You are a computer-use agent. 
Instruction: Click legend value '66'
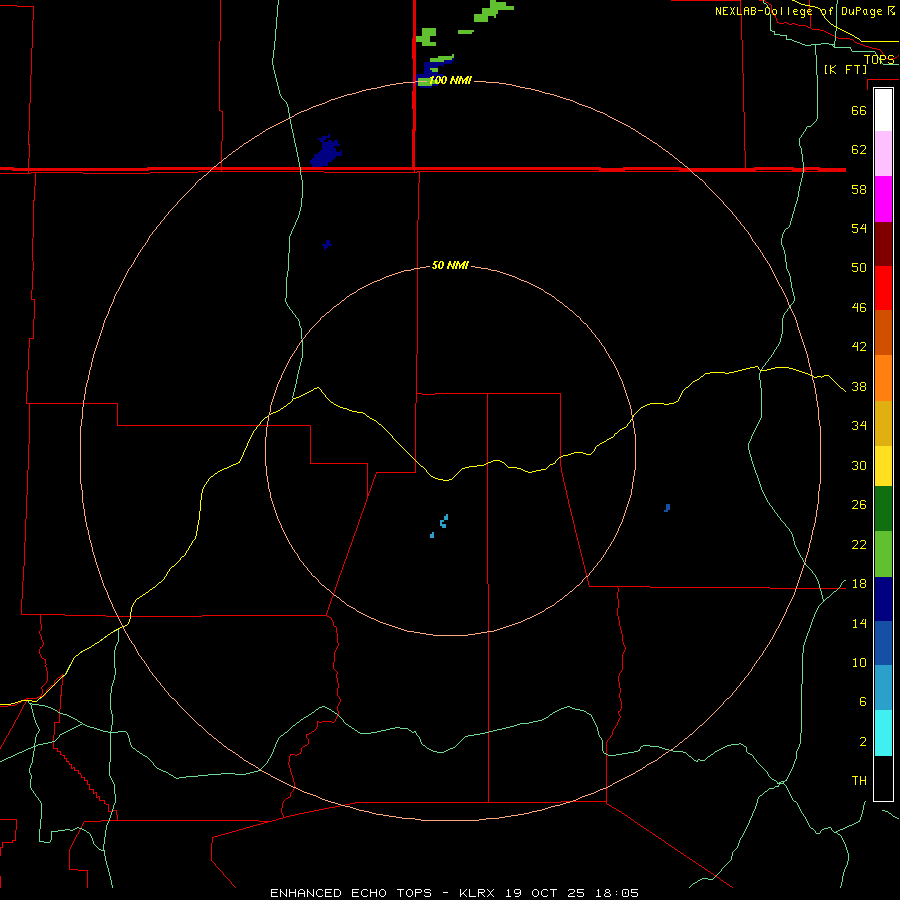tap(859, 110)
